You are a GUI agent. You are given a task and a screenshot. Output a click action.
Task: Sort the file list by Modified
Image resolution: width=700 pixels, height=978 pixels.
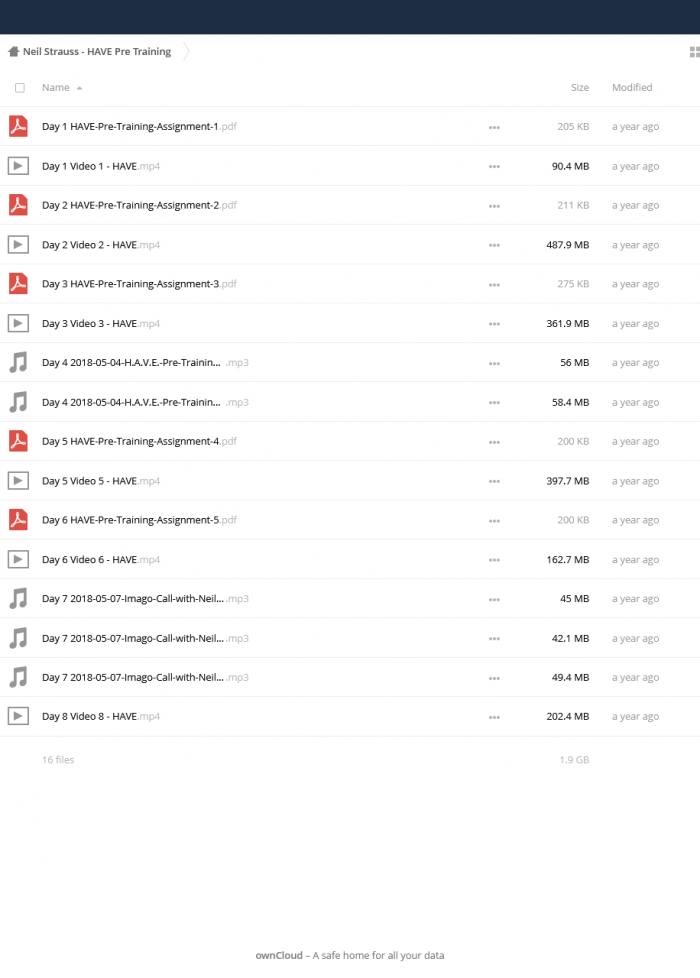(632, 88)
